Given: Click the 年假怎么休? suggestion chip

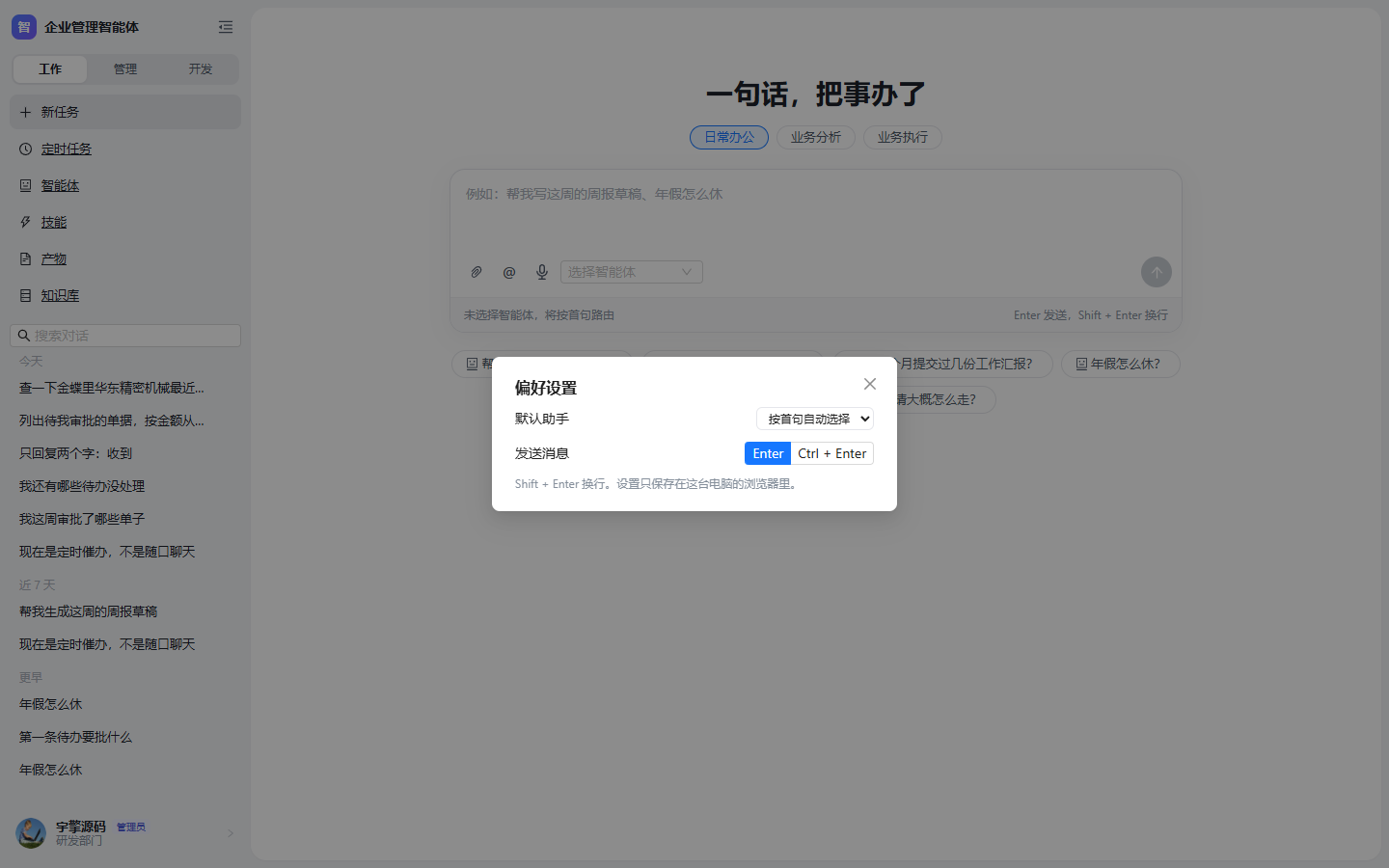Looking at the screenshot, I should click(x=1121, y=364).
